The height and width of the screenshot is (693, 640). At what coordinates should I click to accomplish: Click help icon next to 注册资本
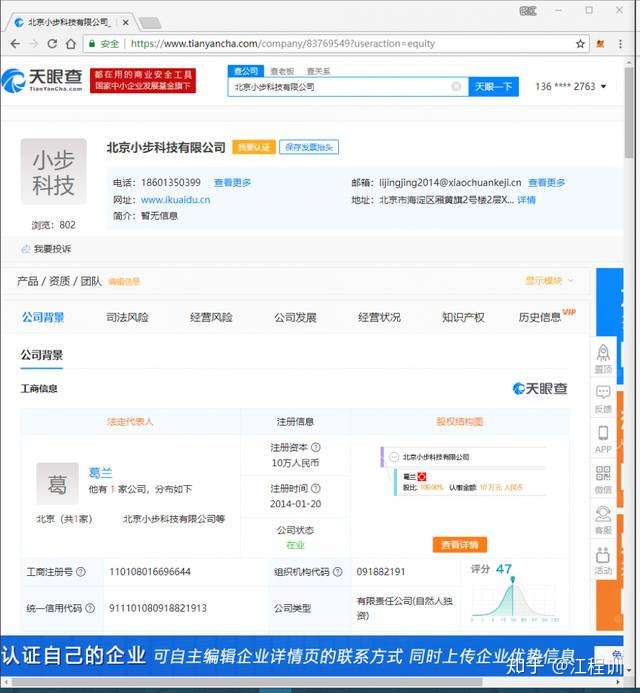[316, 447]
